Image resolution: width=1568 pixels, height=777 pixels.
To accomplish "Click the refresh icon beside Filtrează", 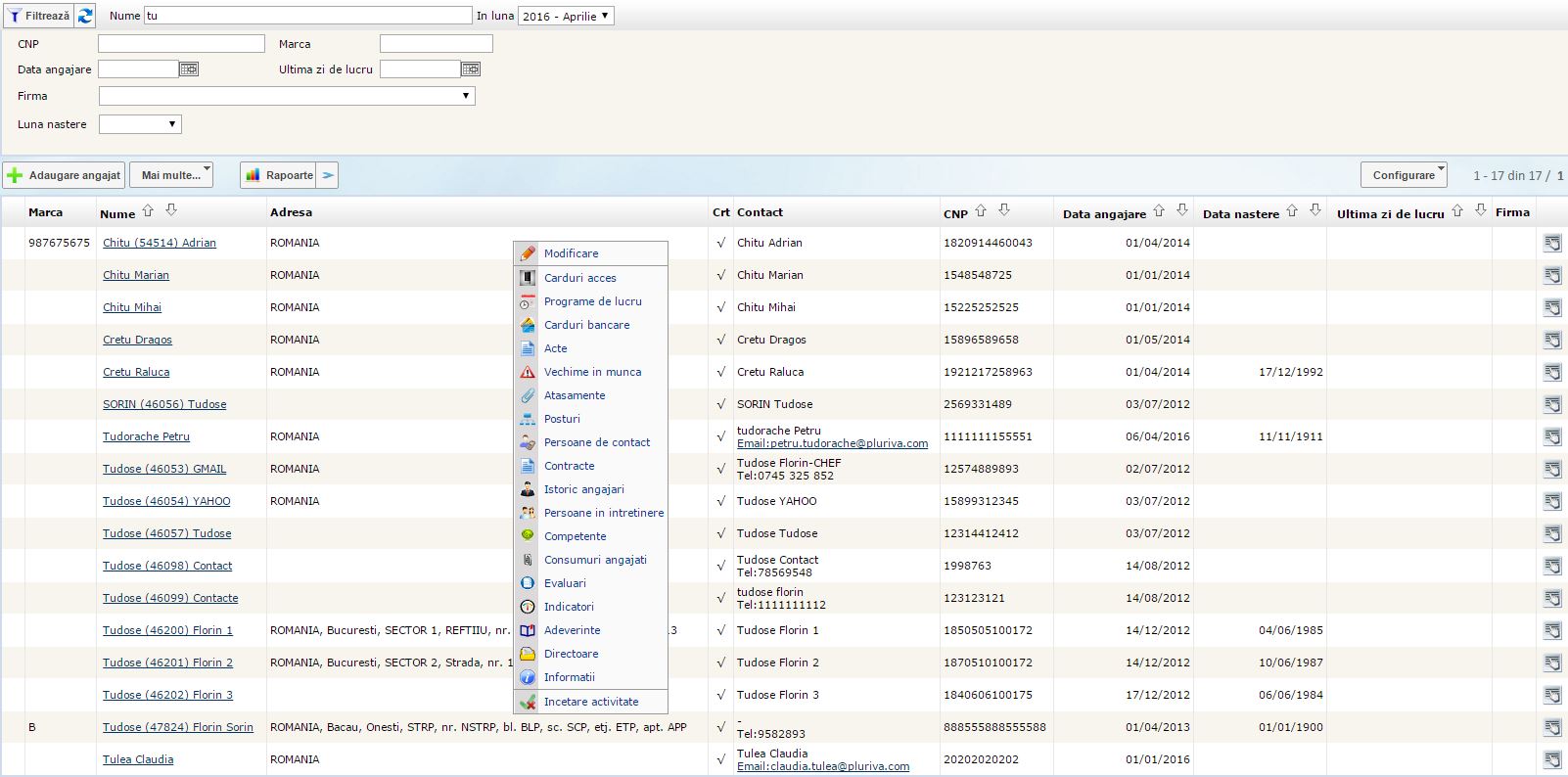I will click(x=86, y=16).
